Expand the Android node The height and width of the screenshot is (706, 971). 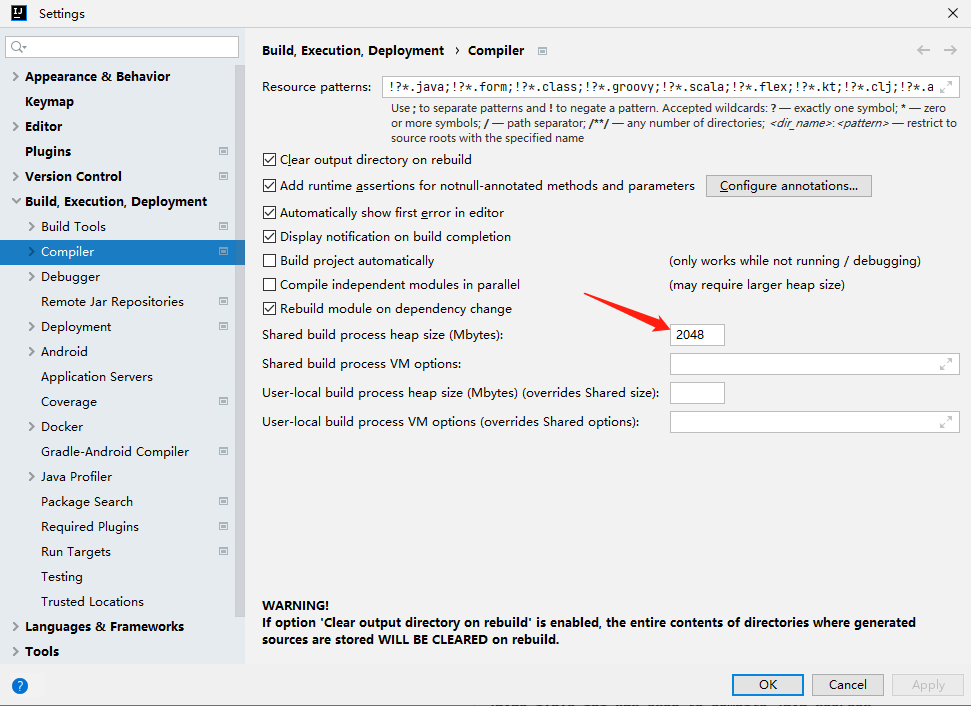click(32, 351)
